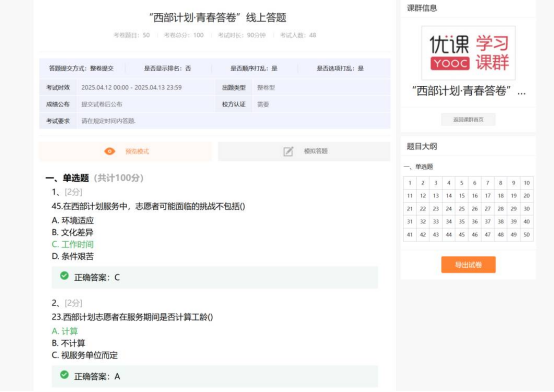Jump to question 31 in the outline grid
Viewport: 554px width, 392px height.
[410, 222]
